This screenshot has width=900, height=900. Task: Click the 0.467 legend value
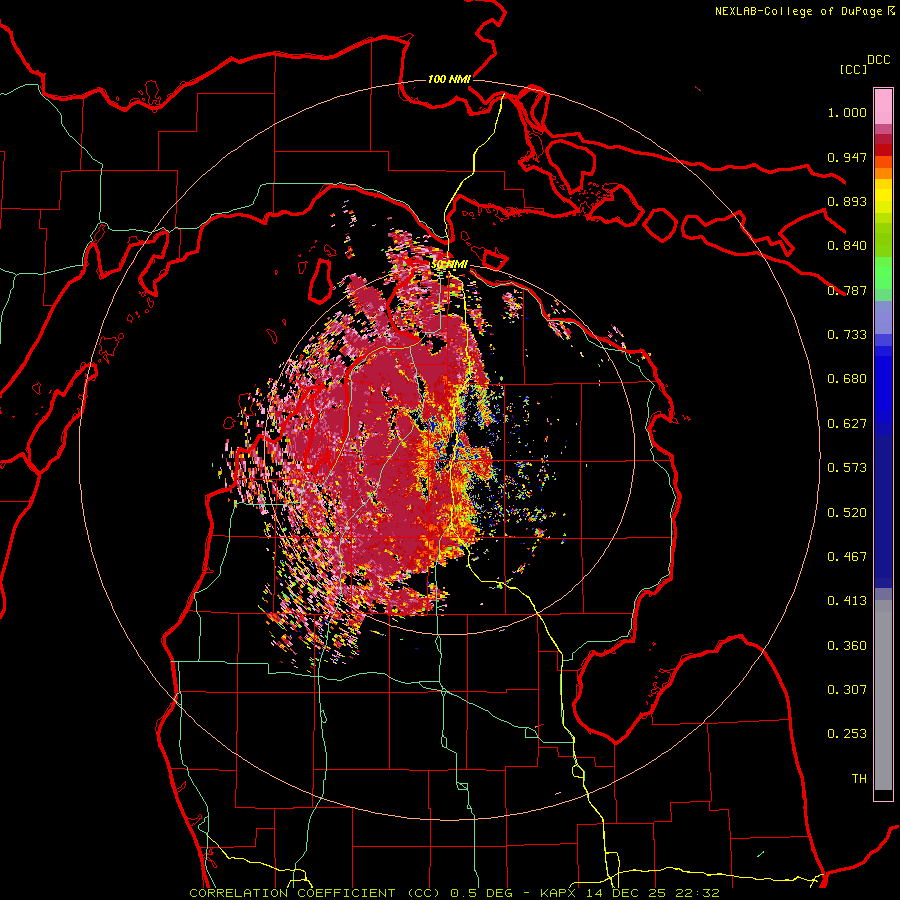847,557
